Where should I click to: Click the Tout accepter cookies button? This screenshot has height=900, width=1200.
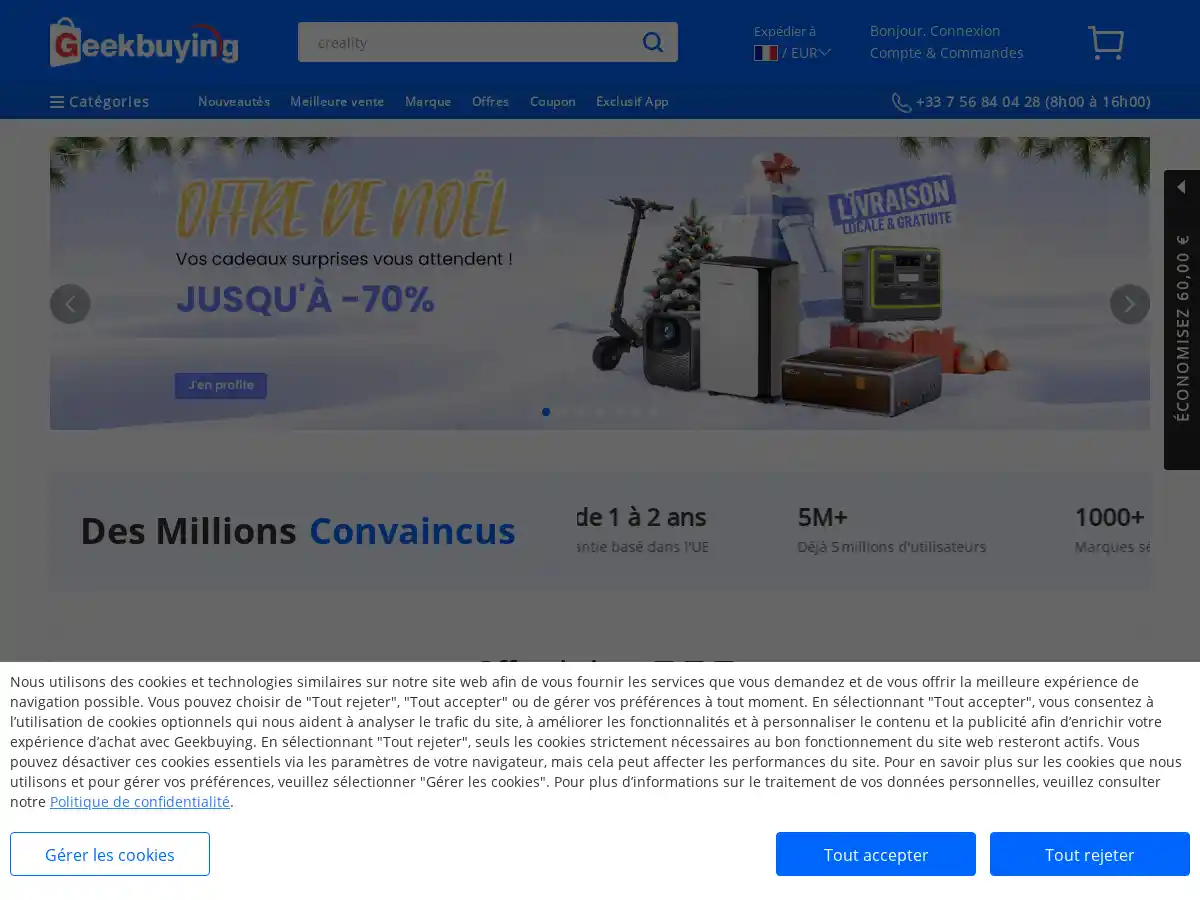(875, 854)
